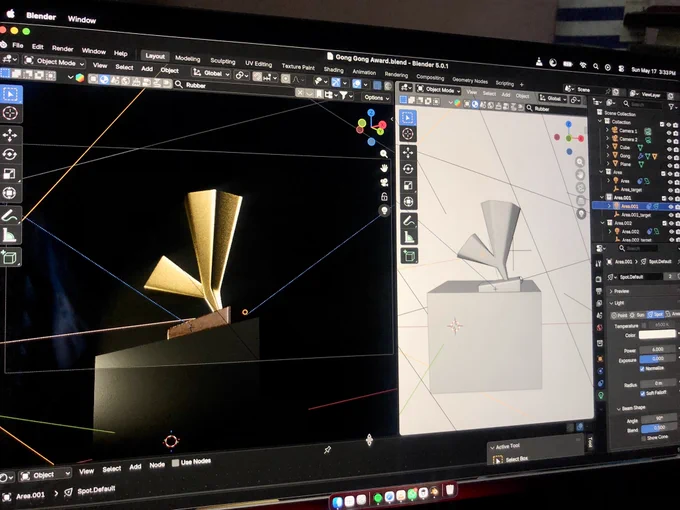Click the pan hand icon in left viewport
680x510 pixels.
(x=384, y=168)
